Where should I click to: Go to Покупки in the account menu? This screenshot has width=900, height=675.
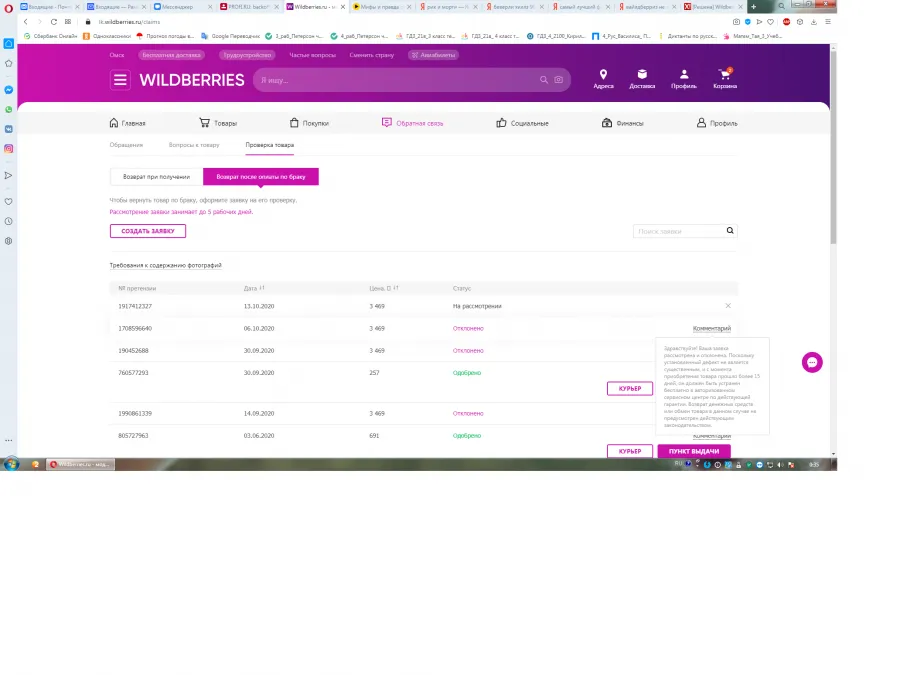(309, 123)
